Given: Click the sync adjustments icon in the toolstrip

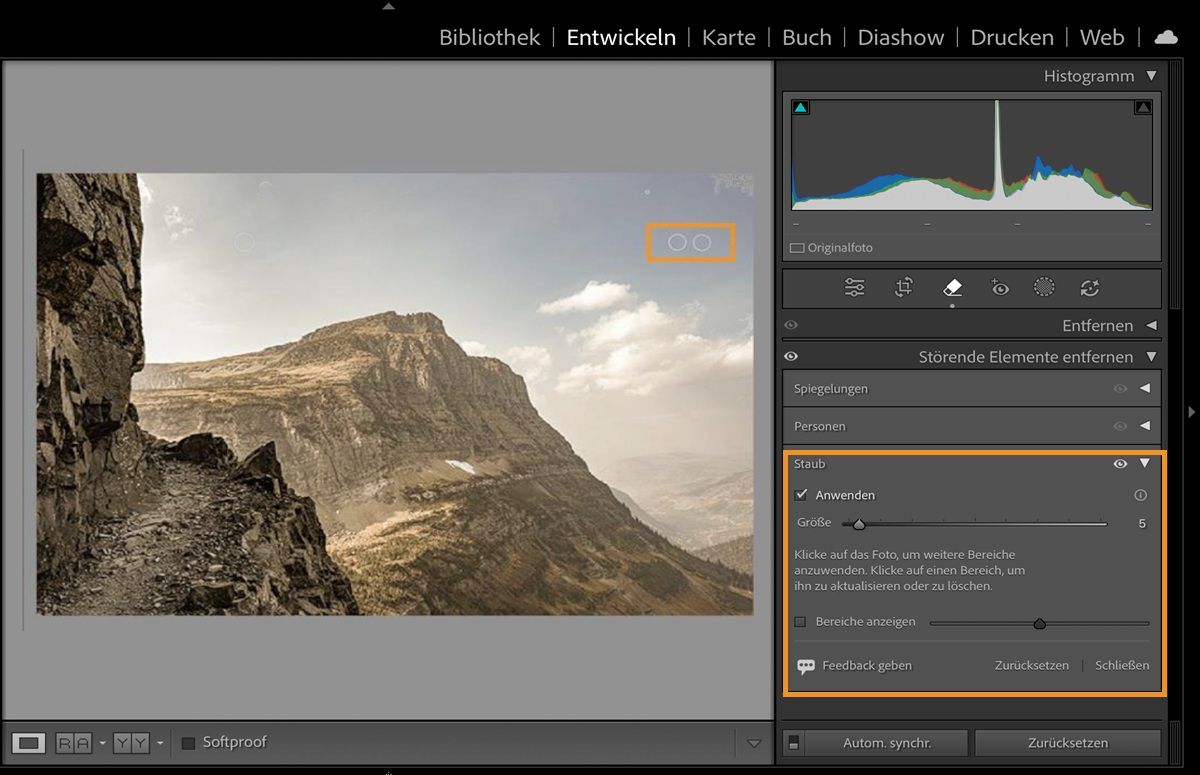Looking at the screenshot, I should click(x=1090, y=287).
